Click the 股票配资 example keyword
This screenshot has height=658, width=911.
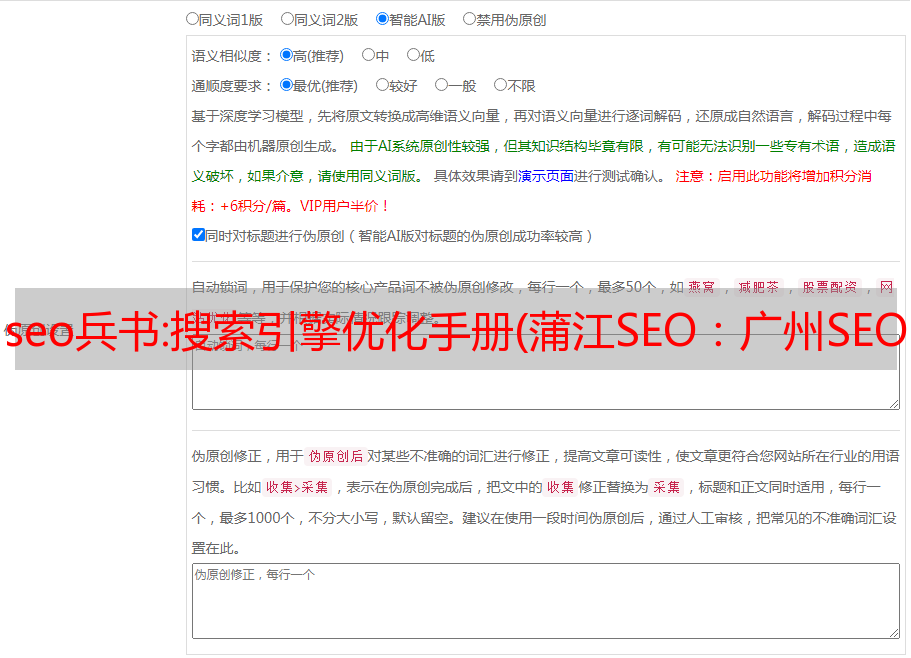pyautogui.click(x=830, y=287)
